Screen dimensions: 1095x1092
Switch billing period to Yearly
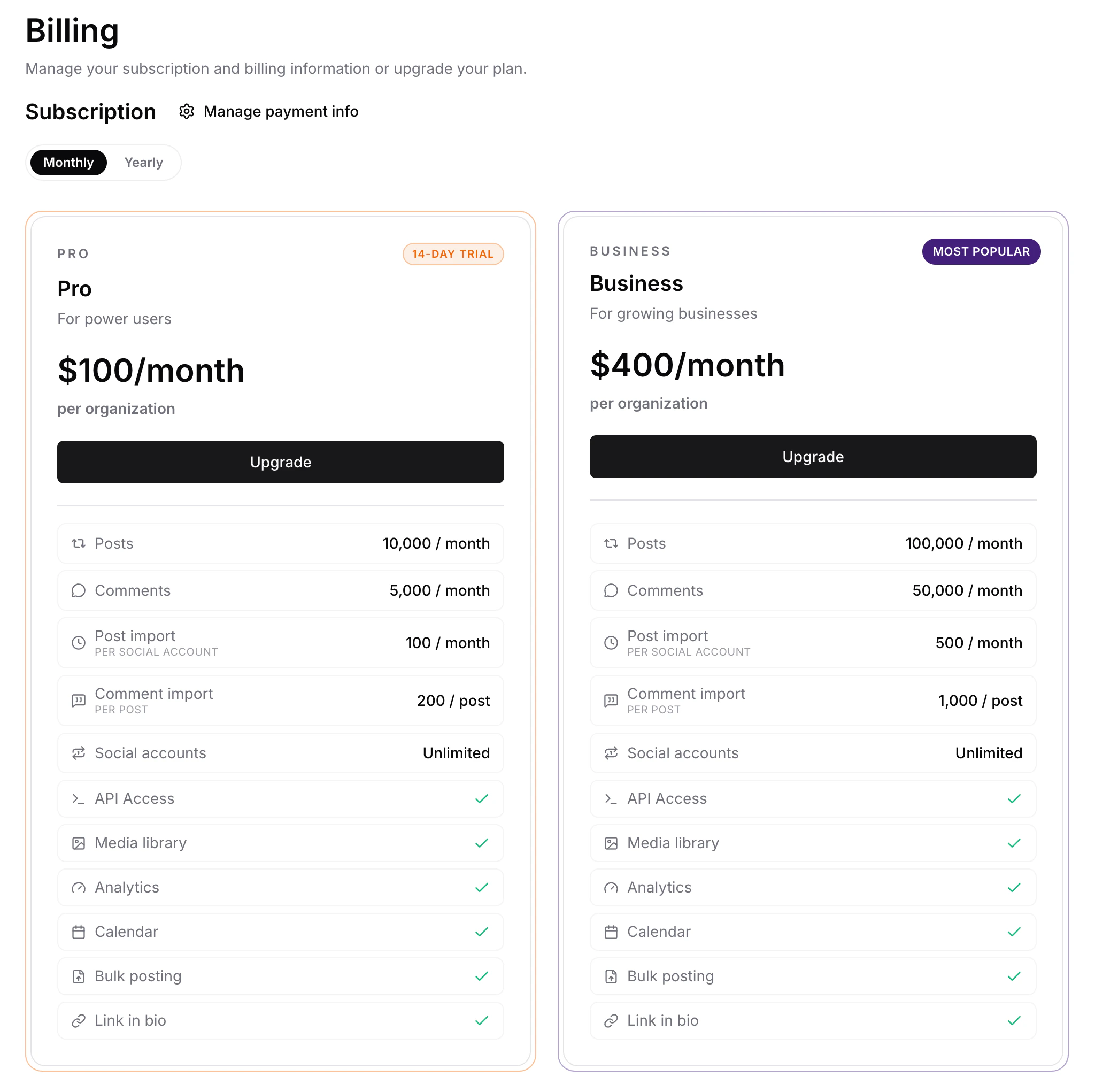click(143, 163)
